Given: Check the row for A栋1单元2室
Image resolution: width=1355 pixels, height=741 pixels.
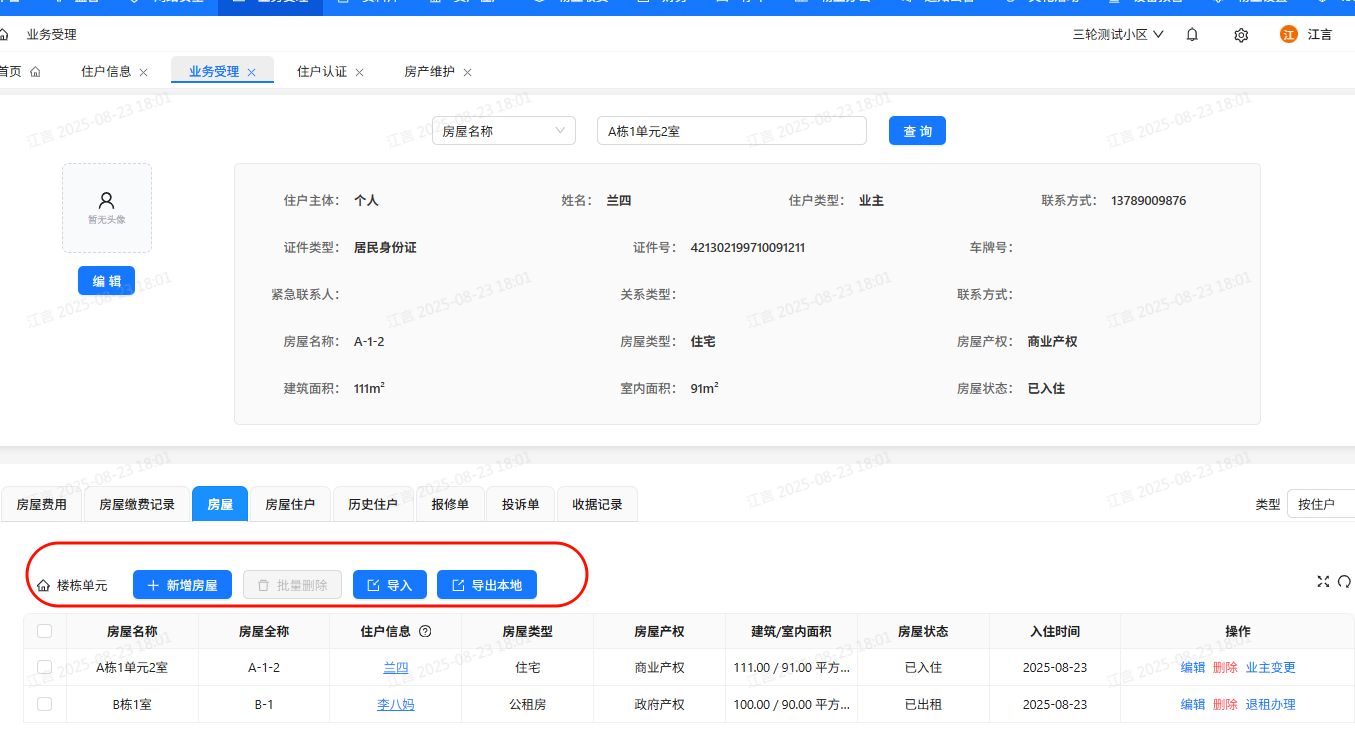Looking at the screenshot, I should click(x=44, y=667).
